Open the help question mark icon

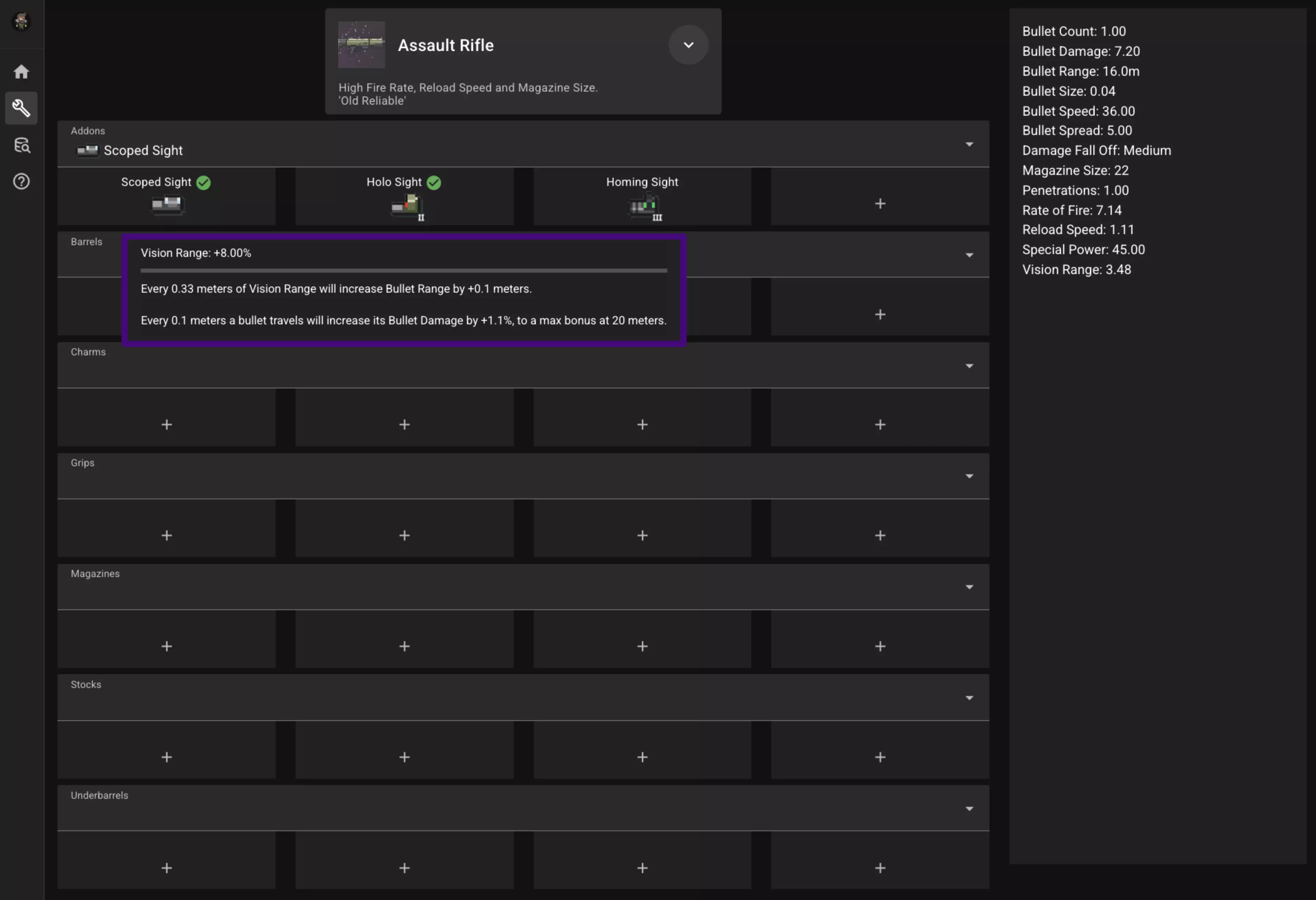tap(22, 181)
